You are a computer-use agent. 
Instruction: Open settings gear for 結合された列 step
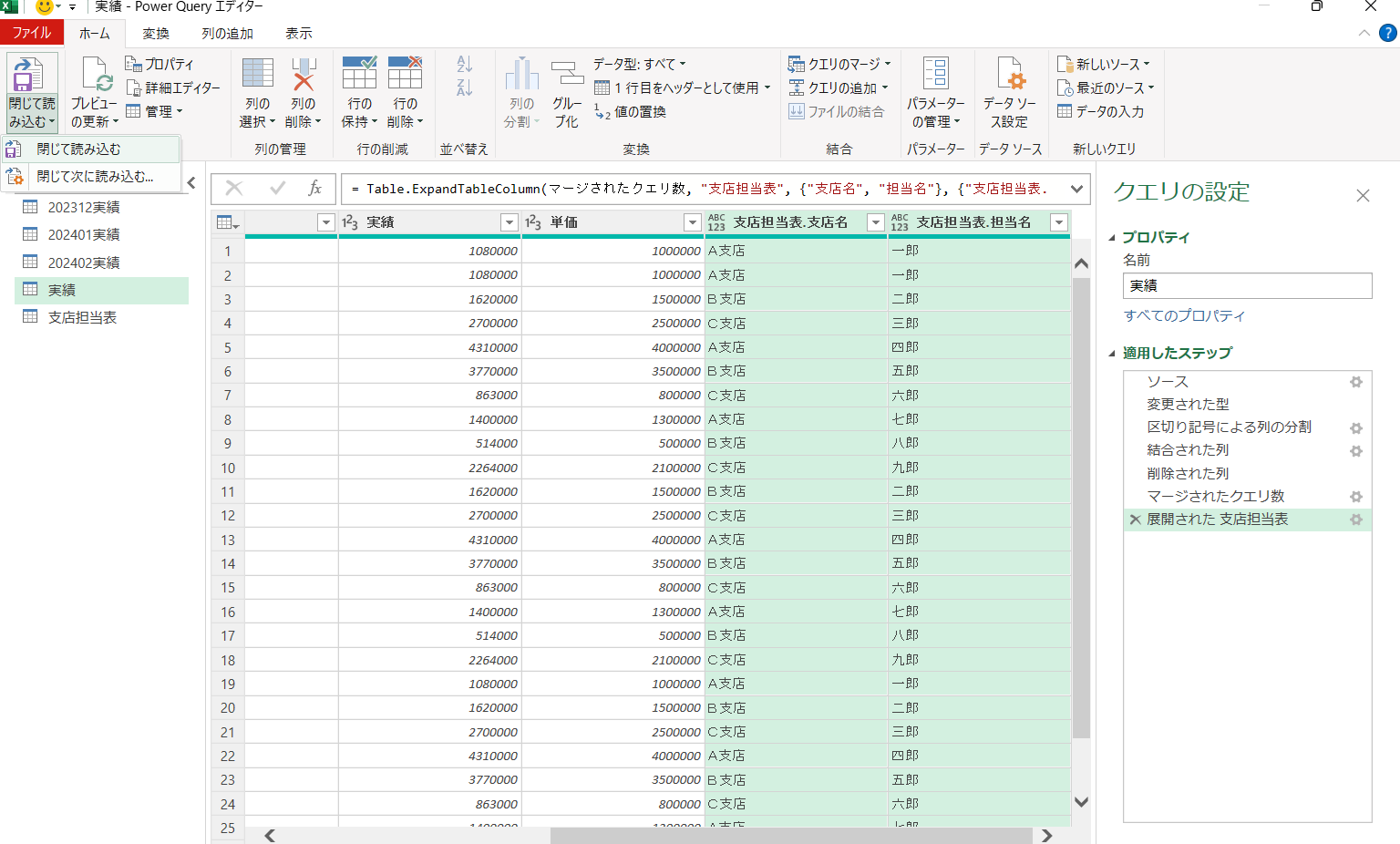1356,450
